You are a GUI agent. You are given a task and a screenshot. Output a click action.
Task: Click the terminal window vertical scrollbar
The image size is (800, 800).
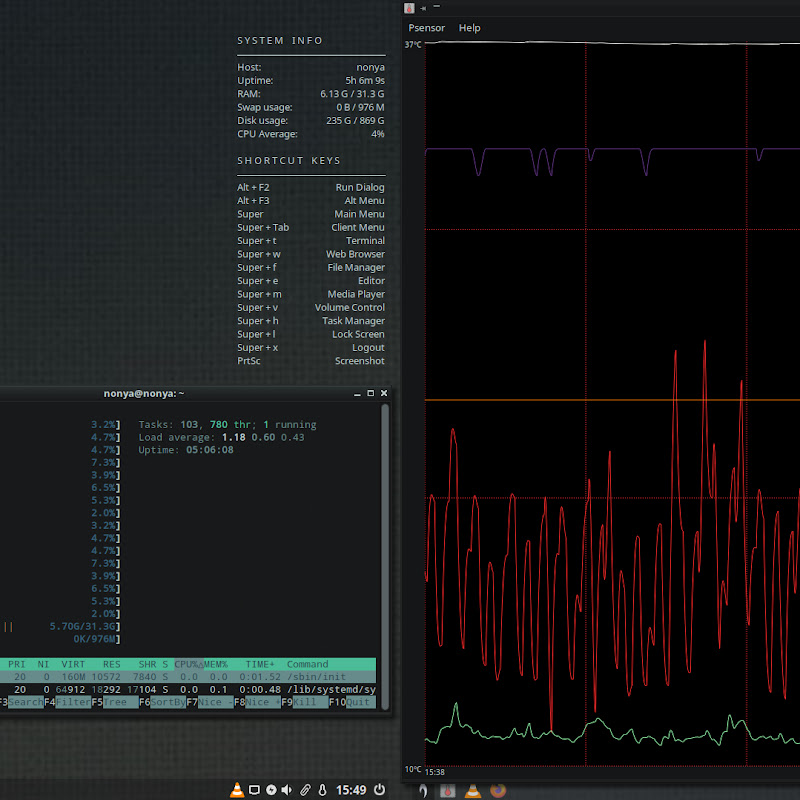point(385,556)
